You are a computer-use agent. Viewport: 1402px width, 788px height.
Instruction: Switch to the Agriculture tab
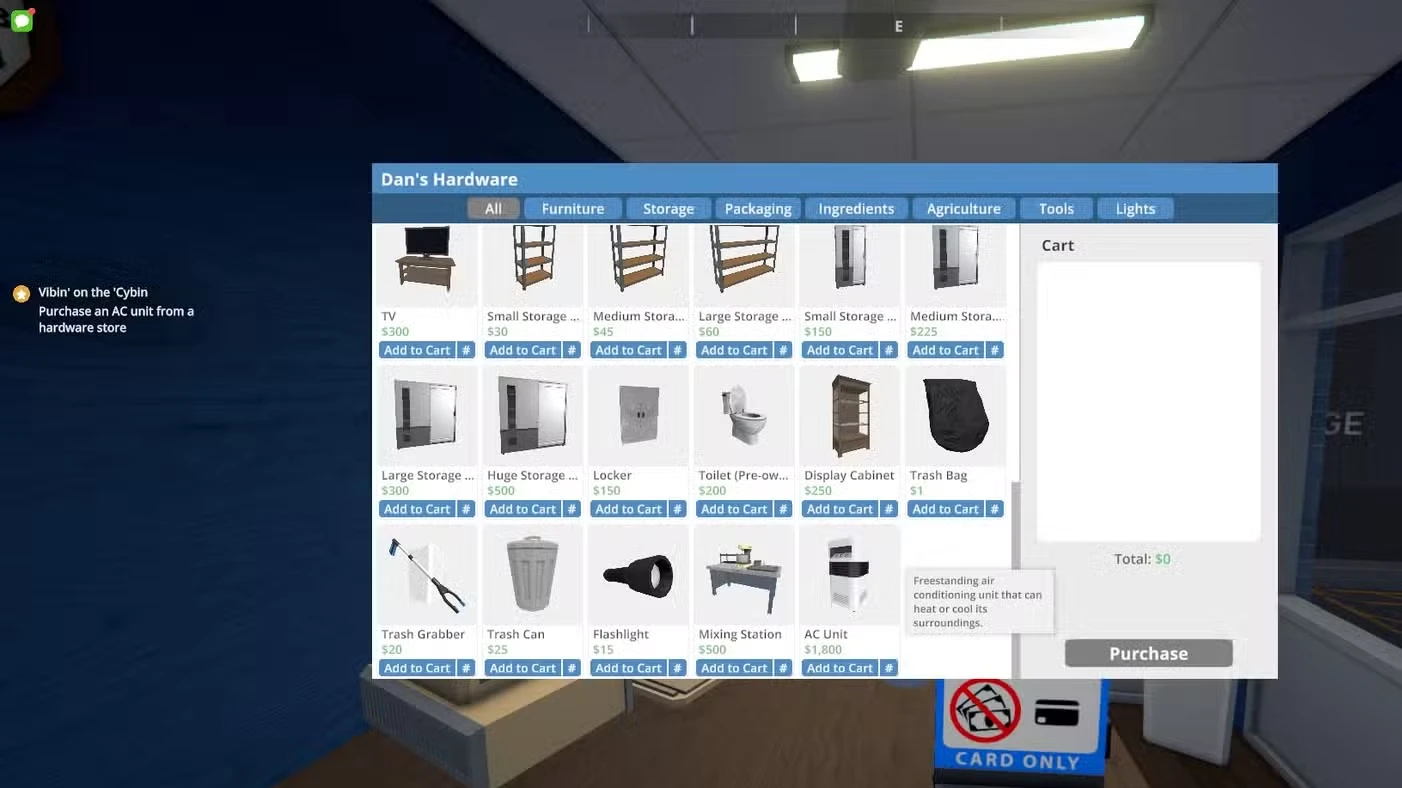pos(963,208)
